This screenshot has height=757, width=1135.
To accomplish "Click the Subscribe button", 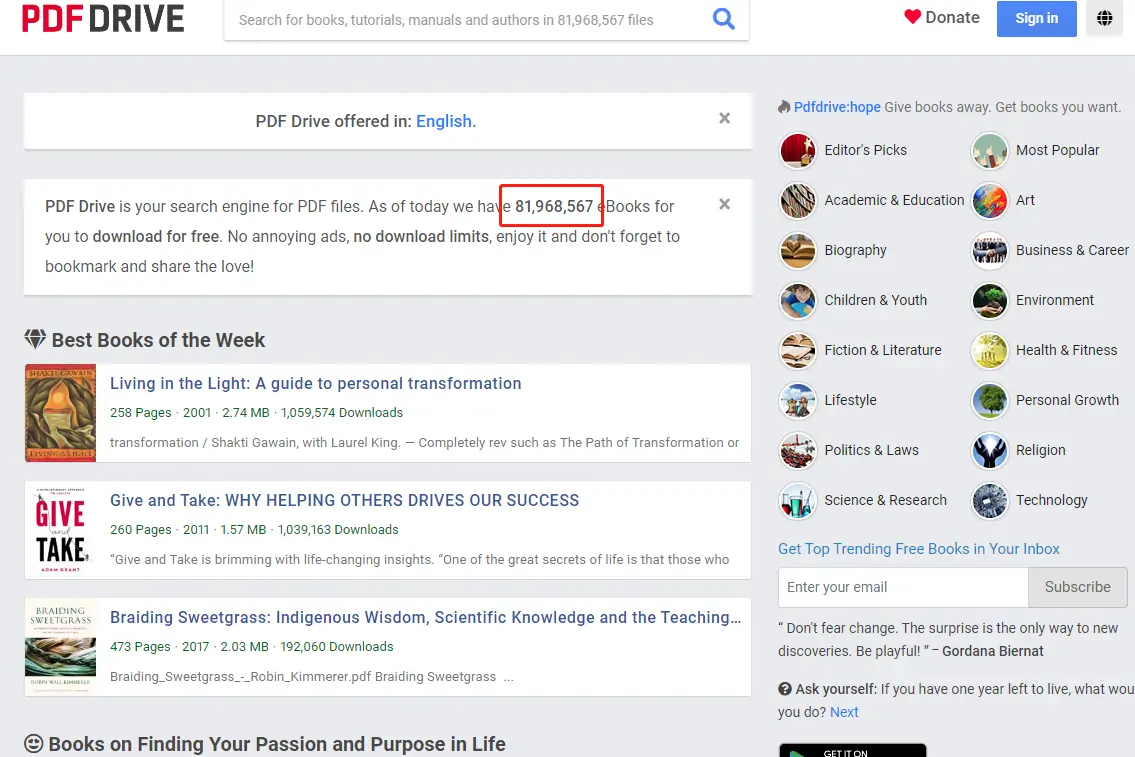I will click(1077, 587).
